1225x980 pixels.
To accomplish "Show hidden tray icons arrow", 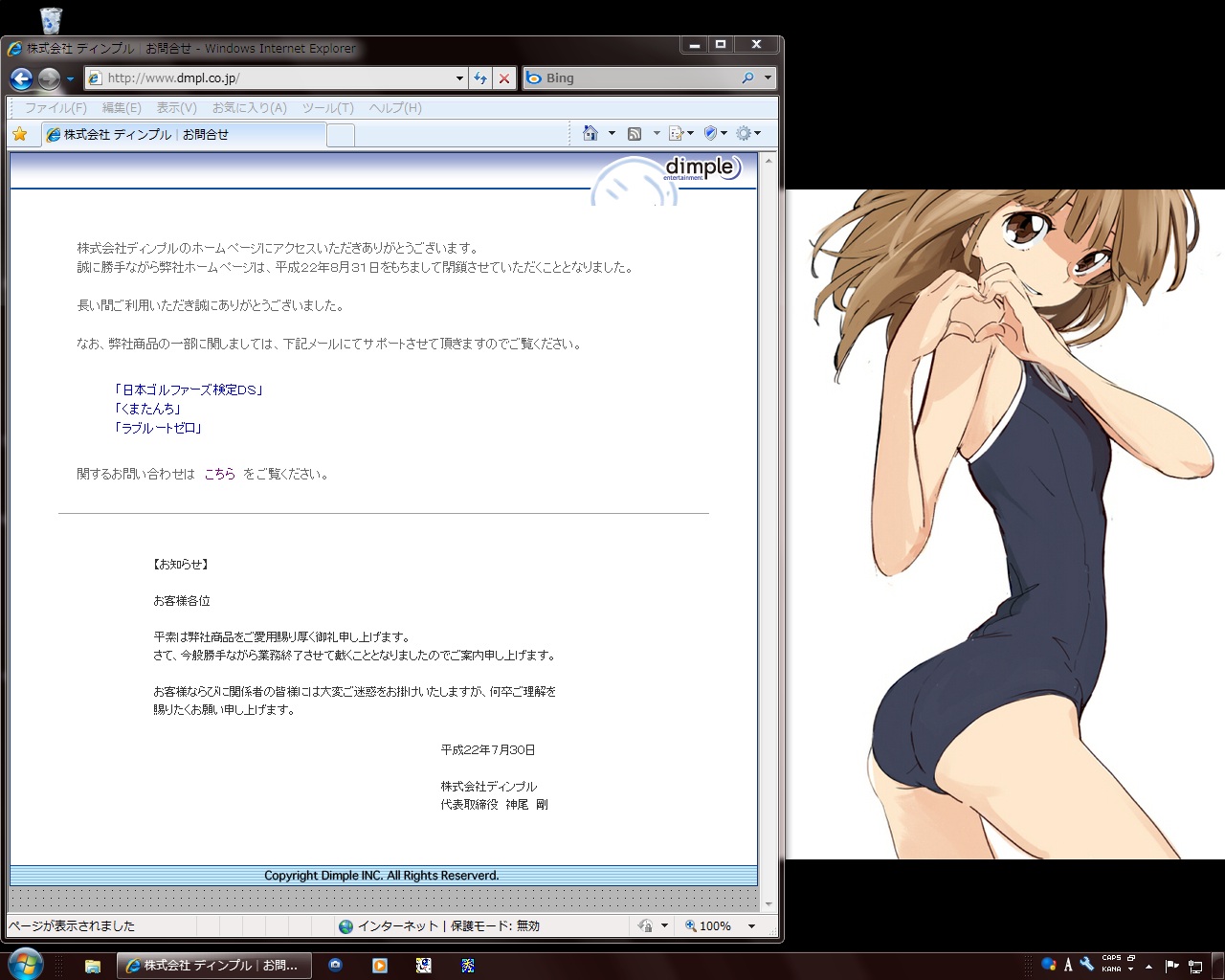I will click(x=1148, y=967).
